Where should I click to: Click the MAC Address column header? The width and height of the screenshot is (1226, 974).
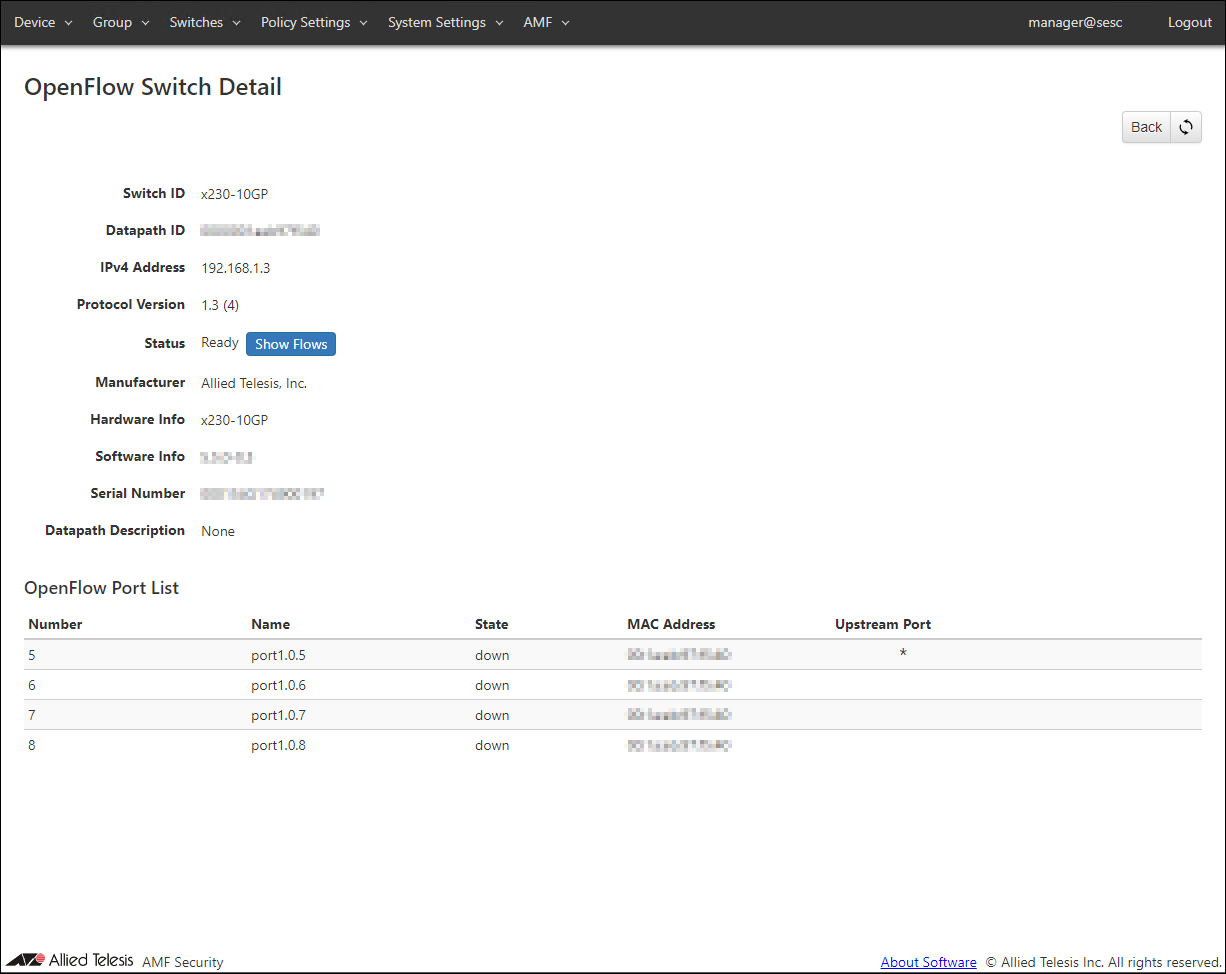671,624
